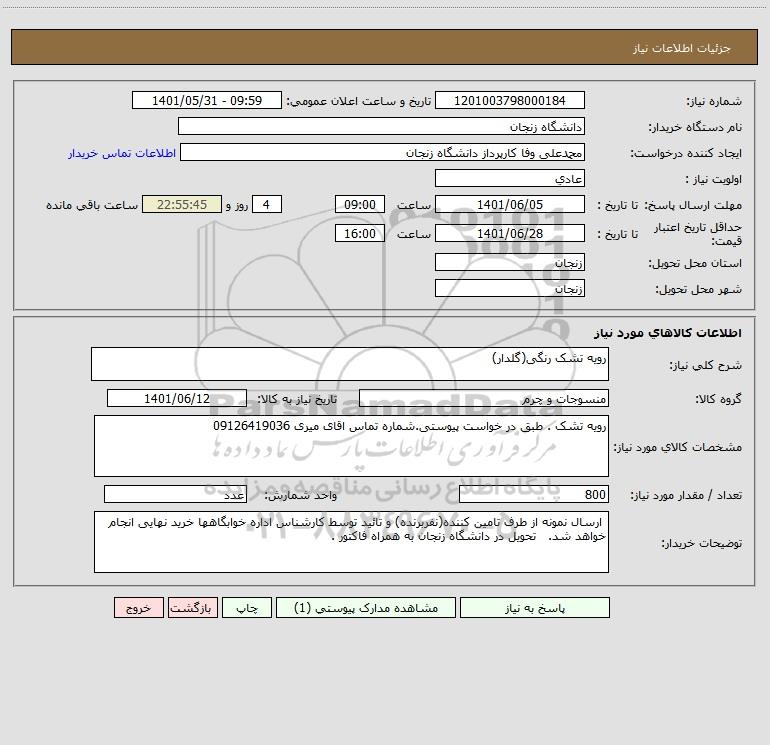
Task: Click the شهر محل تحویل label
Action: pyautogui.click(x=698, y=289)
